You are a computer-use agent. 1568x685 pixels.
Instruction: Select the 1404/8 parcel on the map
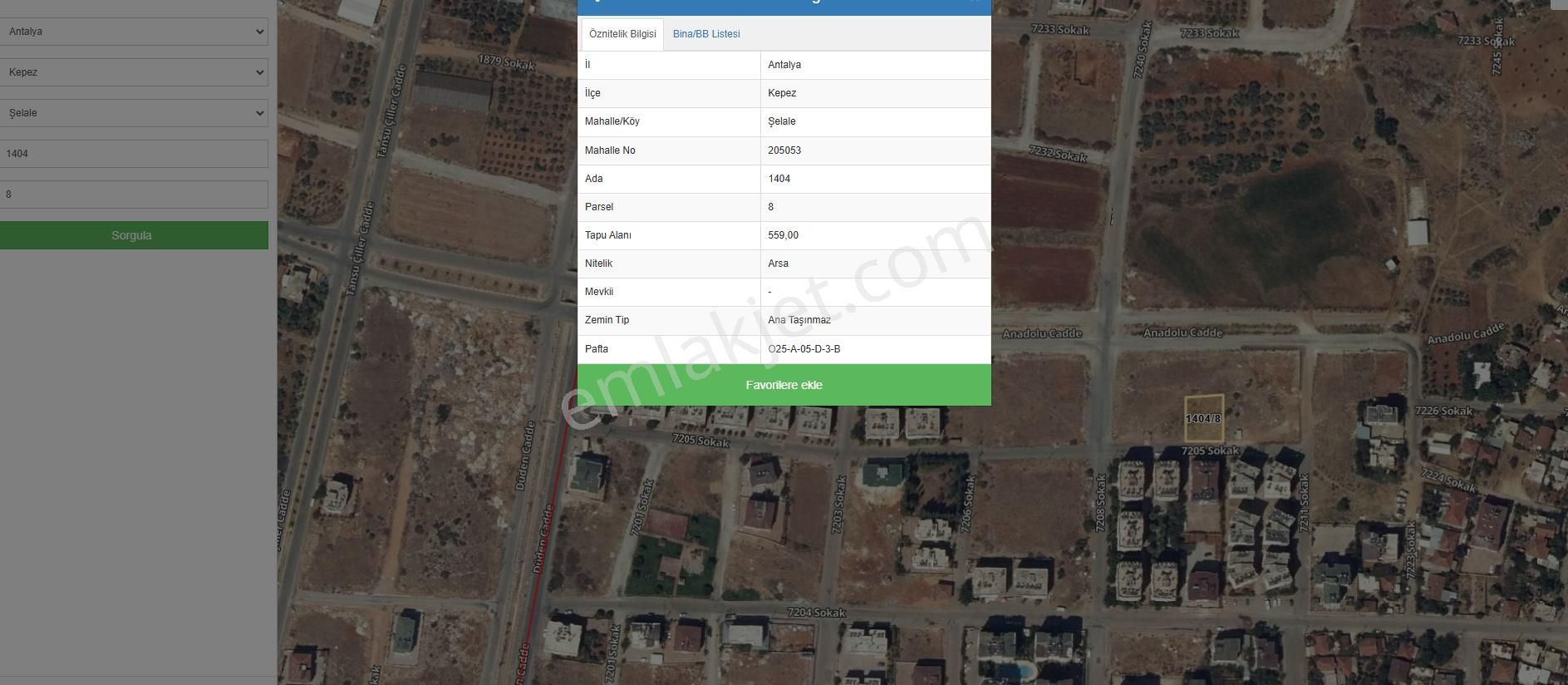point(1203,418)
